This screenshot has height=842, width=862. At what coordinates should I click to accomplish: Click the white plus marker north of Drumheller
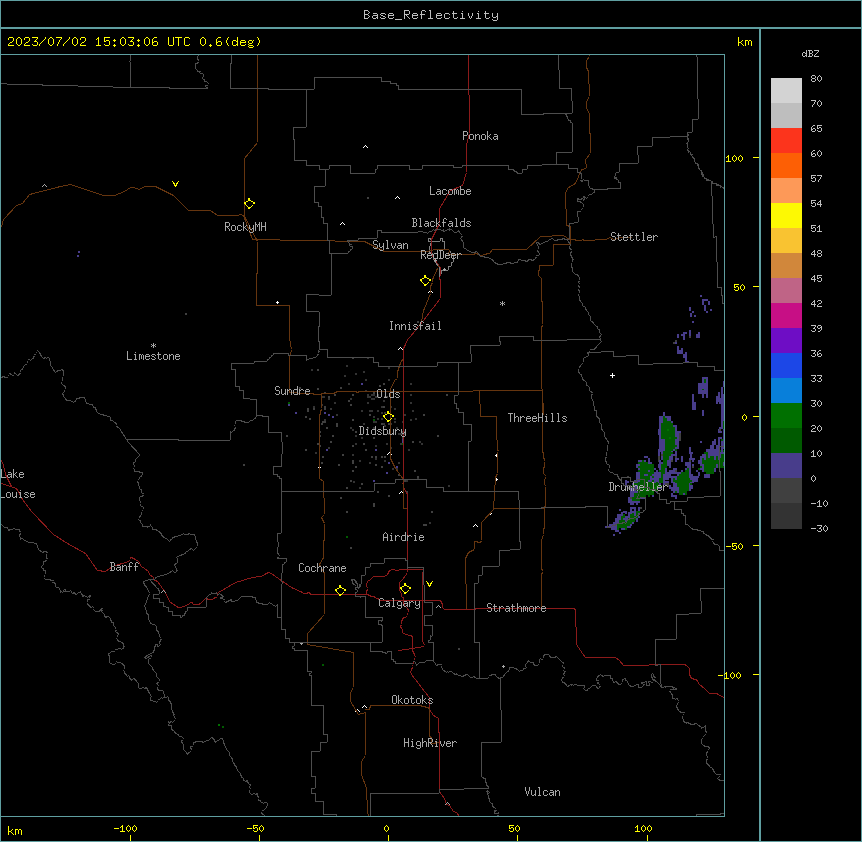click(x=612, y=375)
